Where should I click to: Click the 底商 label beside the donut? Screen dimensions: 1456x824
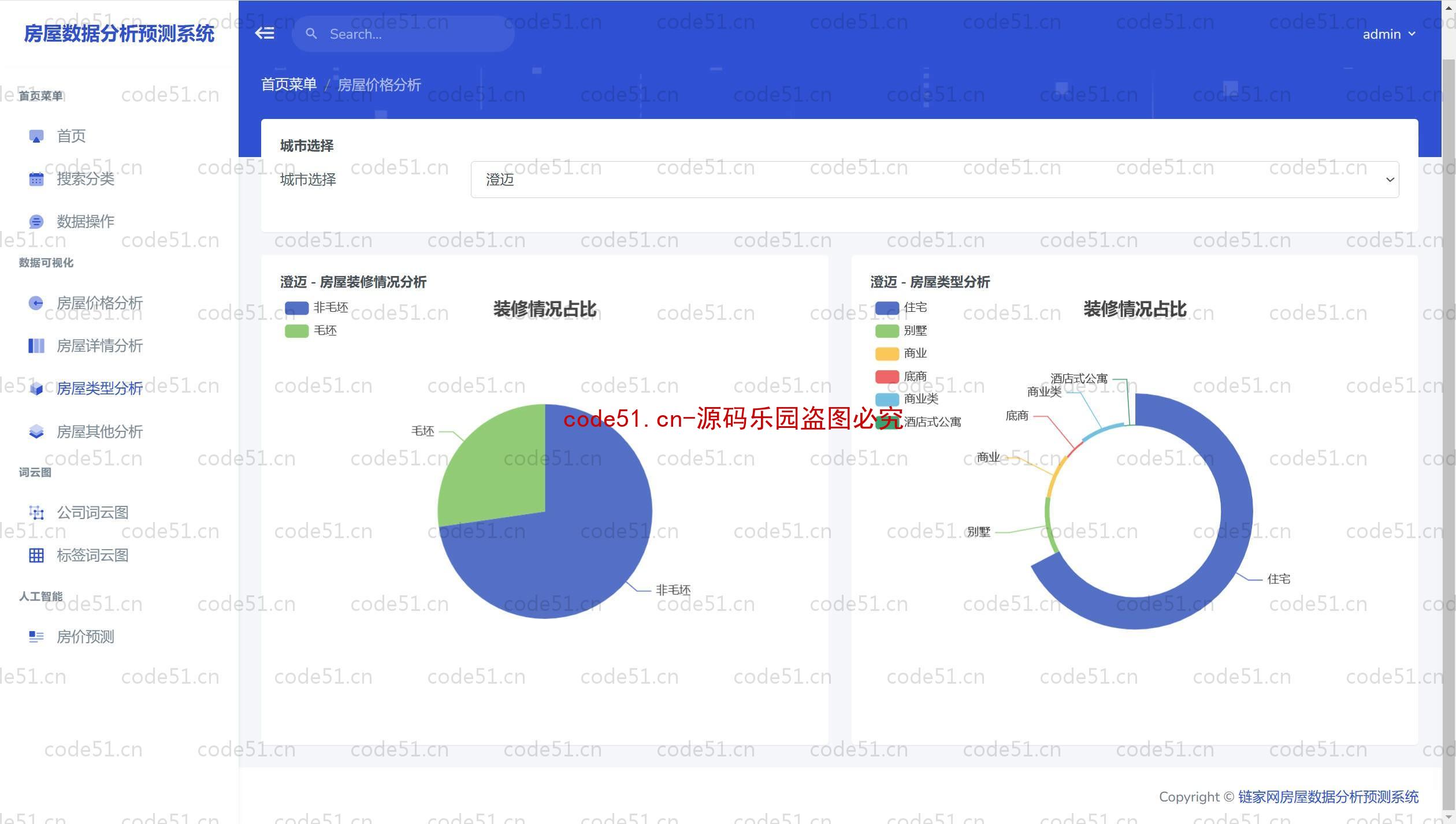[x=1017, y=416]
